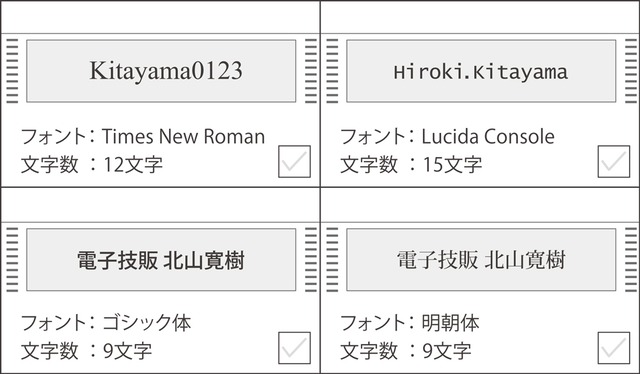
Task: Tick the 明朝体 font checkbox
Action: click(x=614, y=348)
